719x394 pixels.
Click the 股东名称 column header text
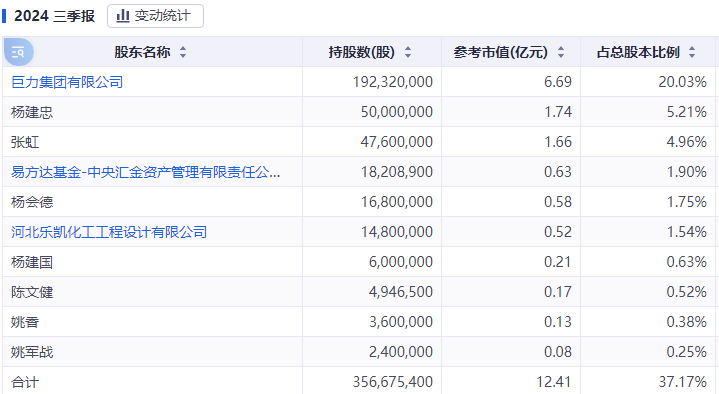pyautogui.click(x=142, y=52)
